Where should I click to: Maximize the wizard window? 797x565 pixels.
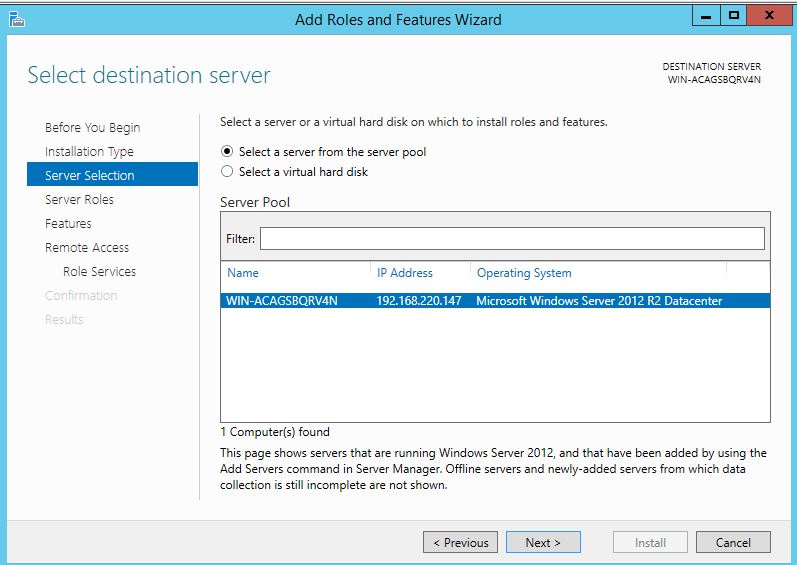(735, 17)
